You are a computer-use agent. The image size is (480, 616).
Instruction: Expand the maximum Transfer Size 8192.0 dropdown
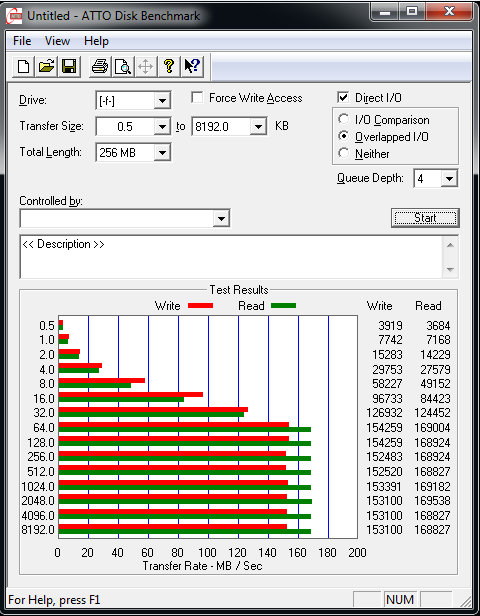(x=258, y=127)
